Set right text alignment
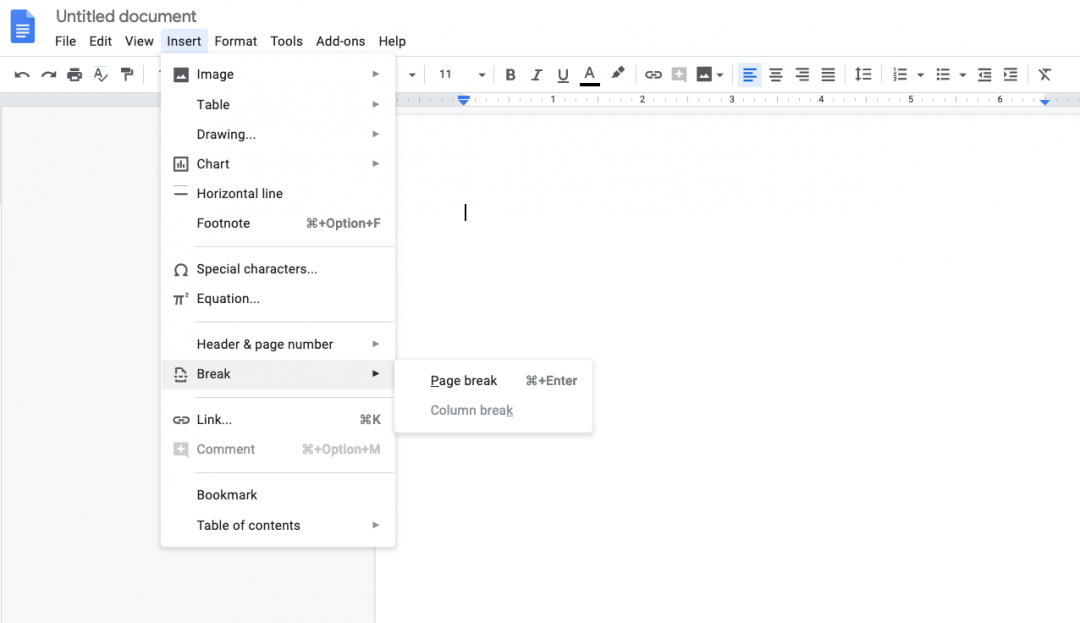1080x623 pixels. tap(802, 74)
